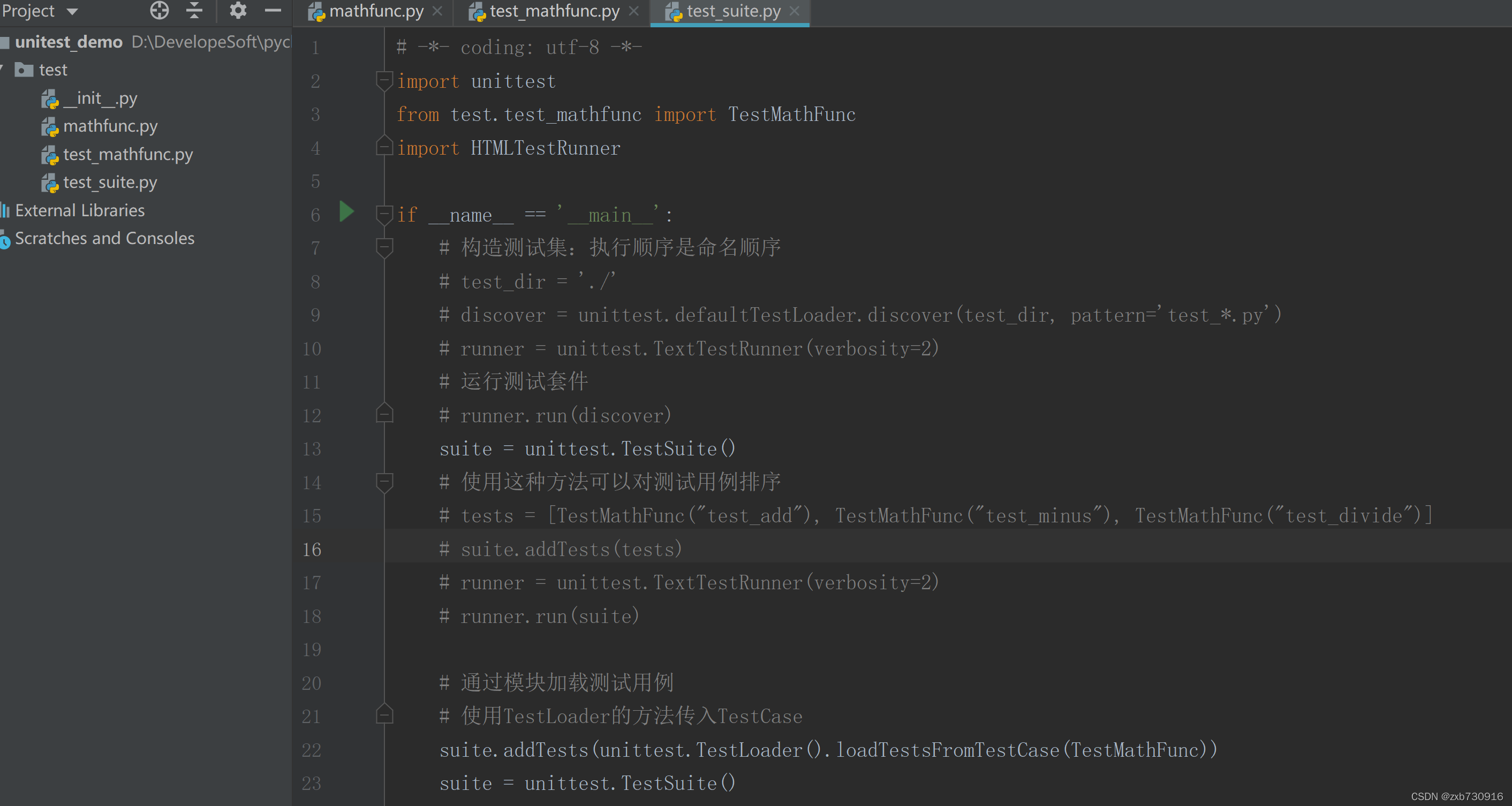Image resolution: width=1512 pixels, height=806 pixels.
Task: Fold the import block at line 2
Action: (x=384, y=80)
